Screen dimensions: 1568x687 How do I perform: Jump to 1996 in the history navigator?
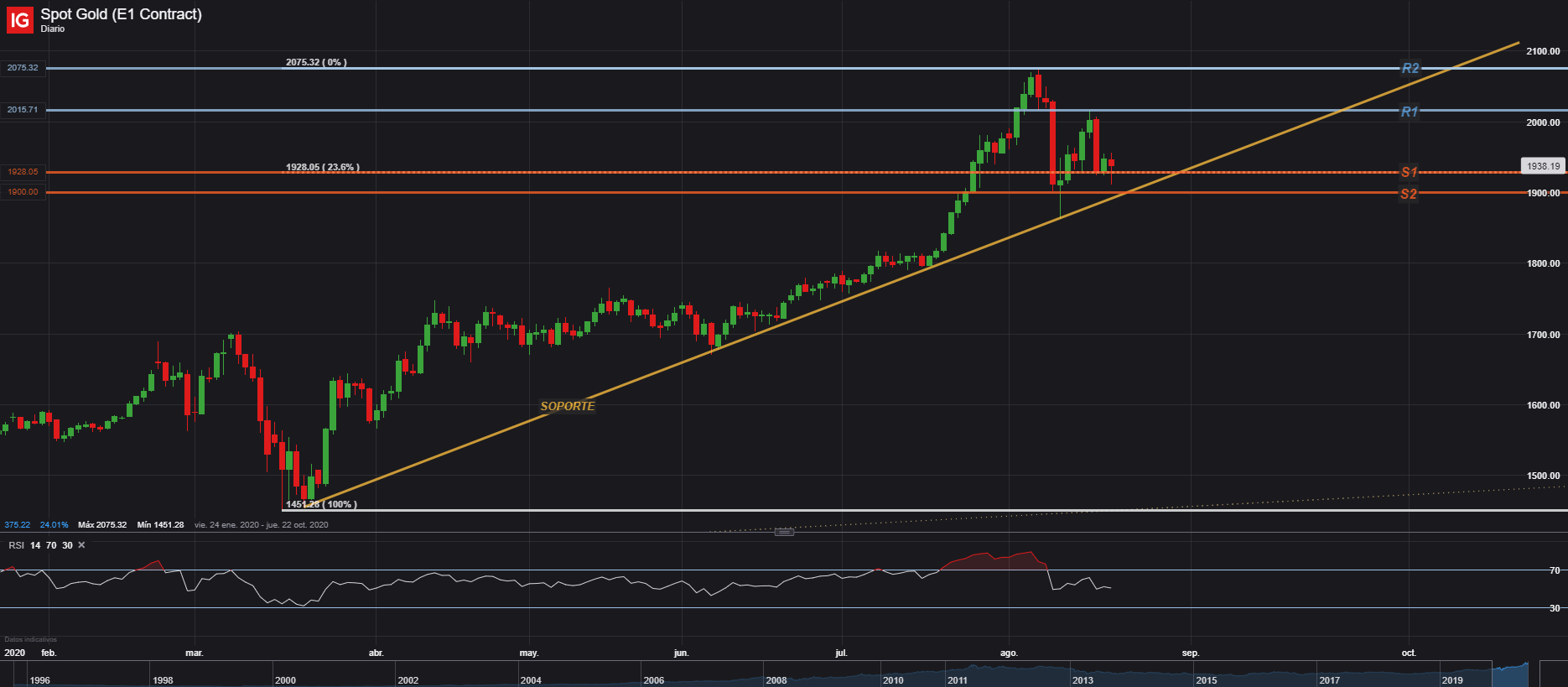click(39, 680)
